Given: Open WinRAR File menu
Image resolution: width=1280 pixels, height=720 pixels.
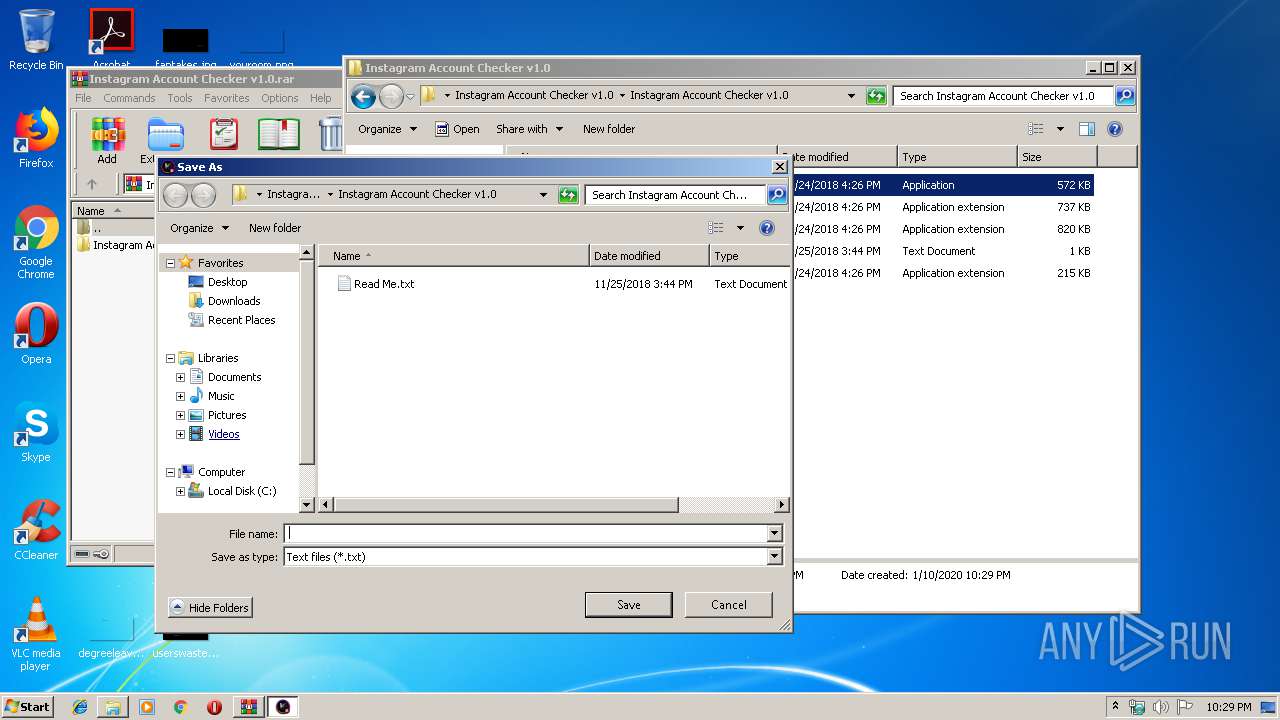Looking at the screenshot, I should (83, 98).
